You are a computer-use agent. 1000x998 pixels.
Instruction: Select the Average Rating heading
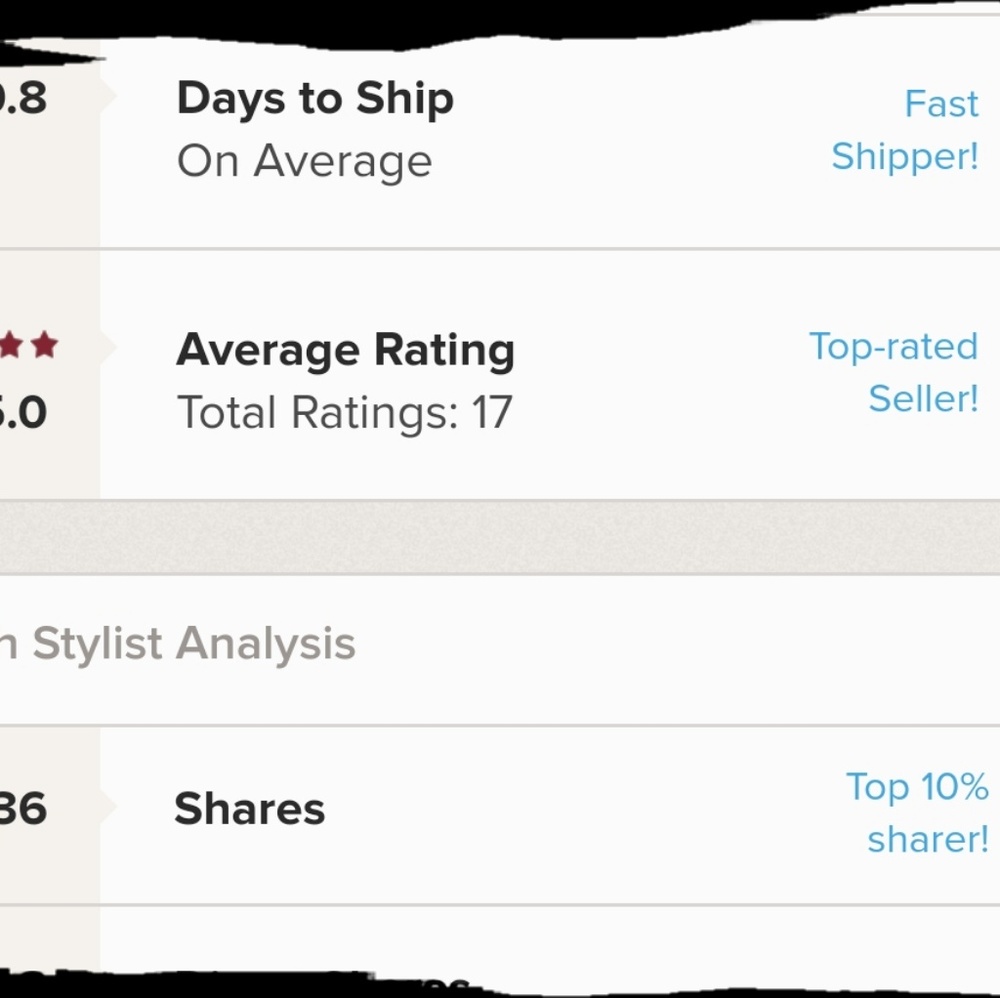pyautogui.click(x=345, y=350)
